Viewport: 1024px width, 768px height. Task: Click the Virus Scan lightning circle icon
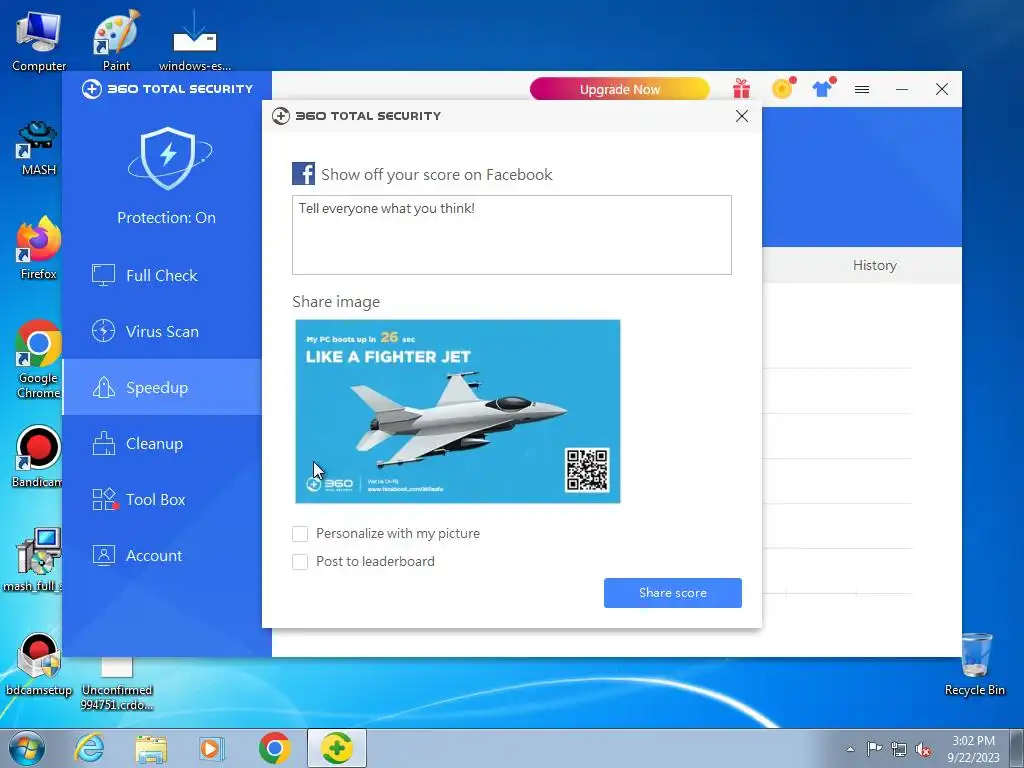(103, 331)
